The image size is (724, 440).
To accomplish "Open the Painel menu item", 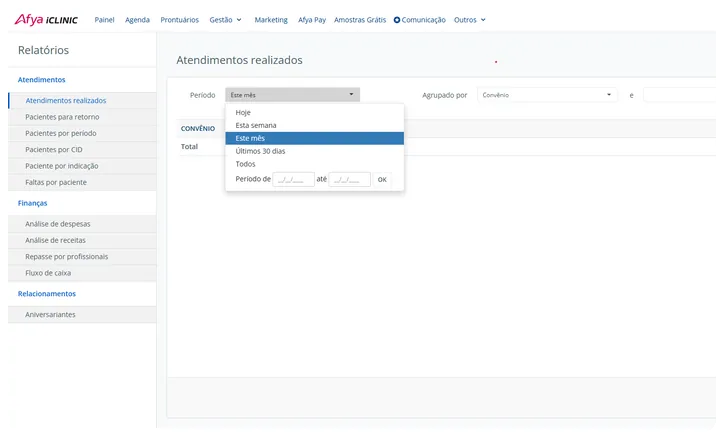I will [x=104, y=20].
